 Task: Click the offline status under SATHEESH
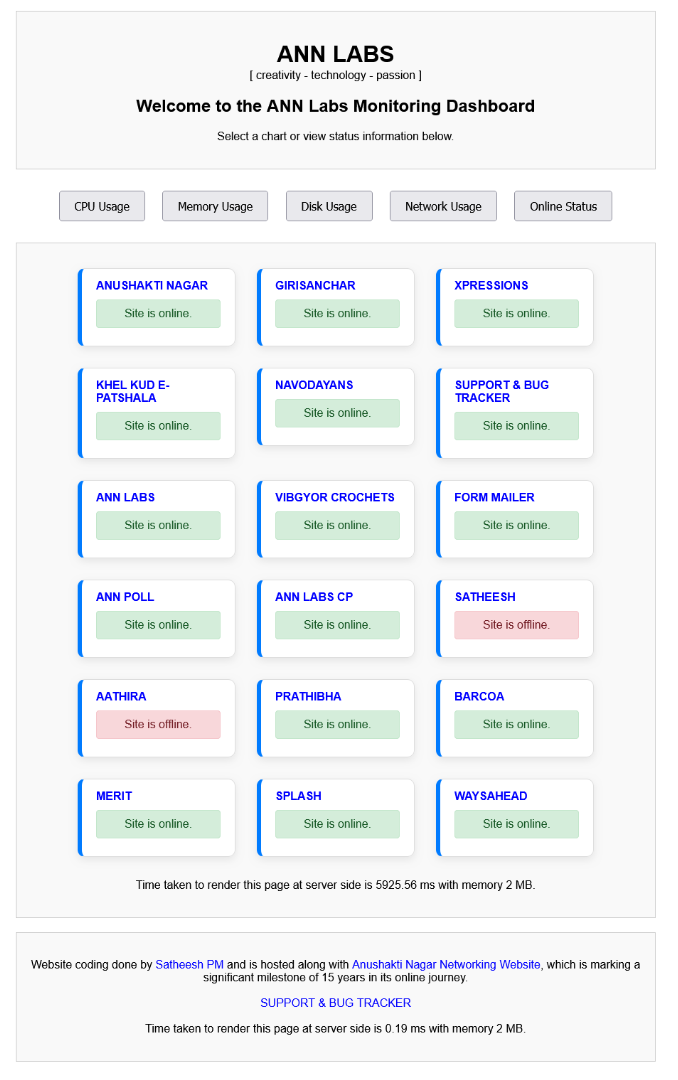pyautogui.click(x=516, y=625)
